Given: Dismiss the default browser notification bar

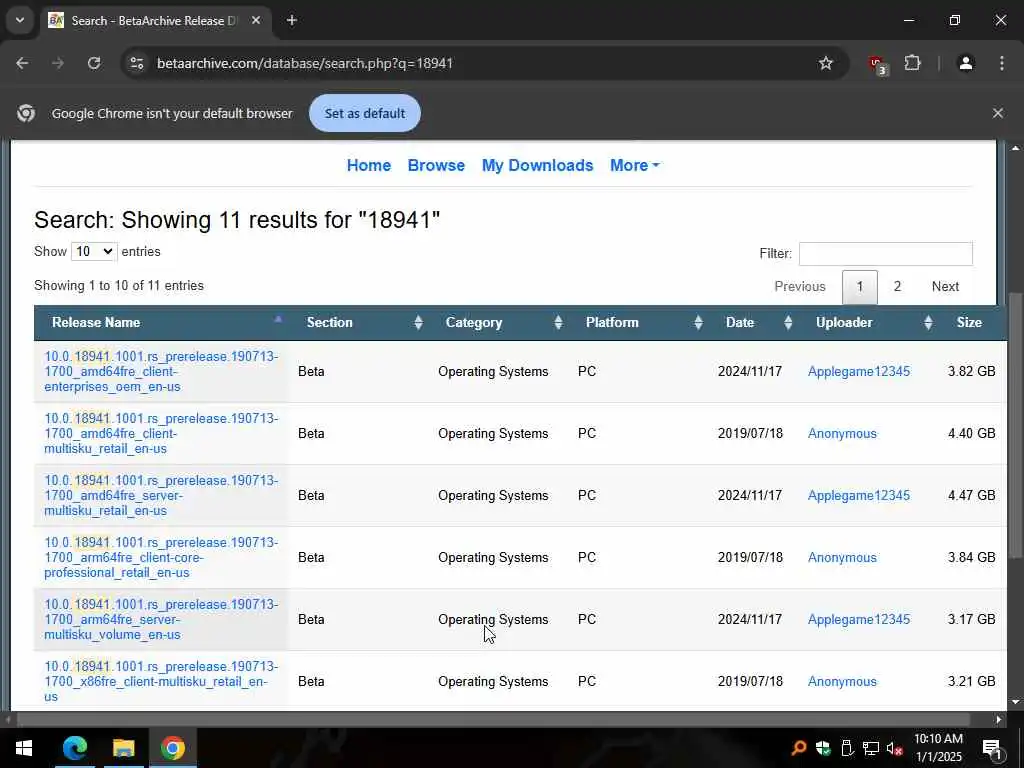Looking at the screenshot, I should tap(997, 113).
